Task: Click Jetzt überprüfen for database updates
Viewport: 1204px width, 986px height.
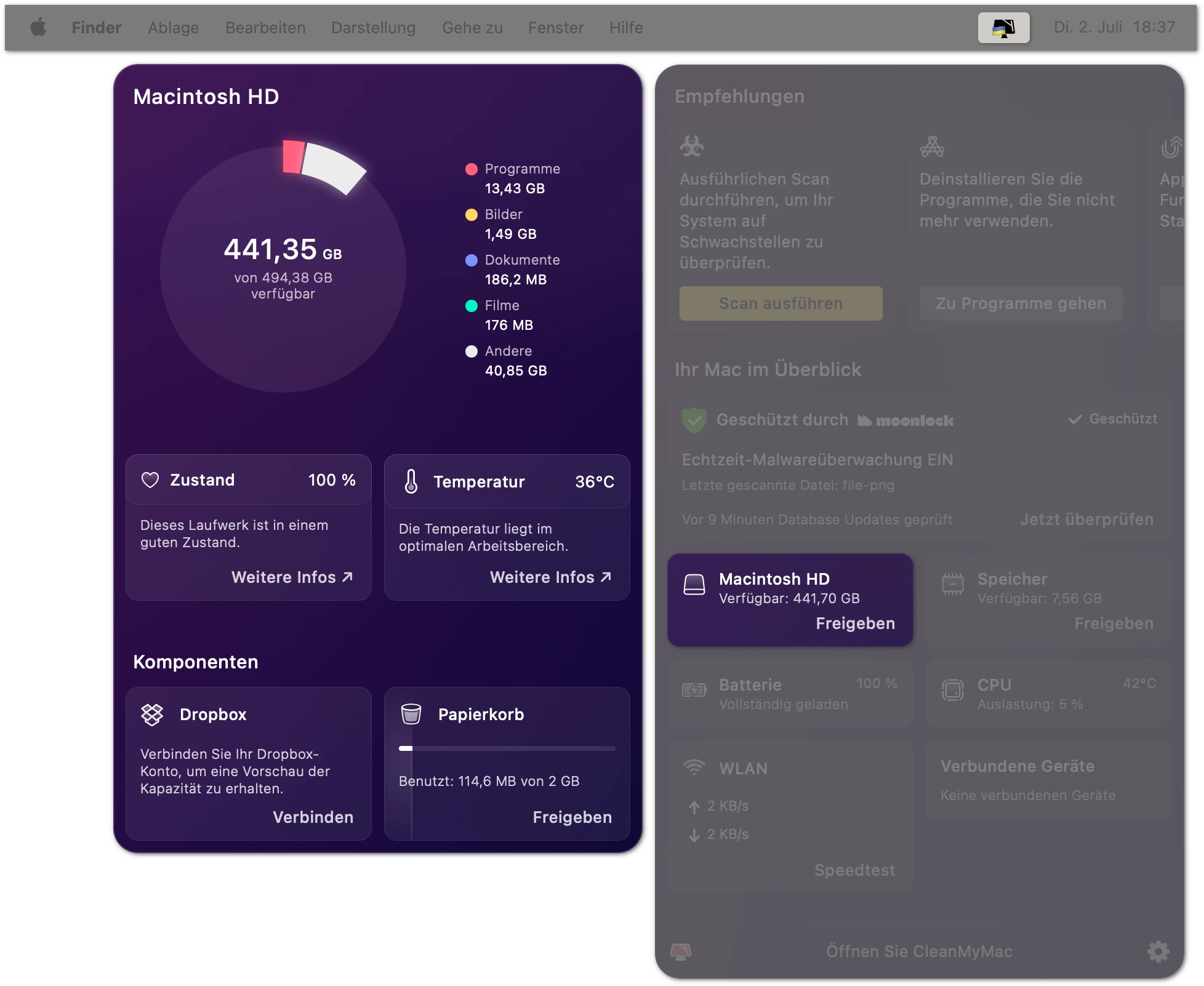Action: pos(1086,519)
